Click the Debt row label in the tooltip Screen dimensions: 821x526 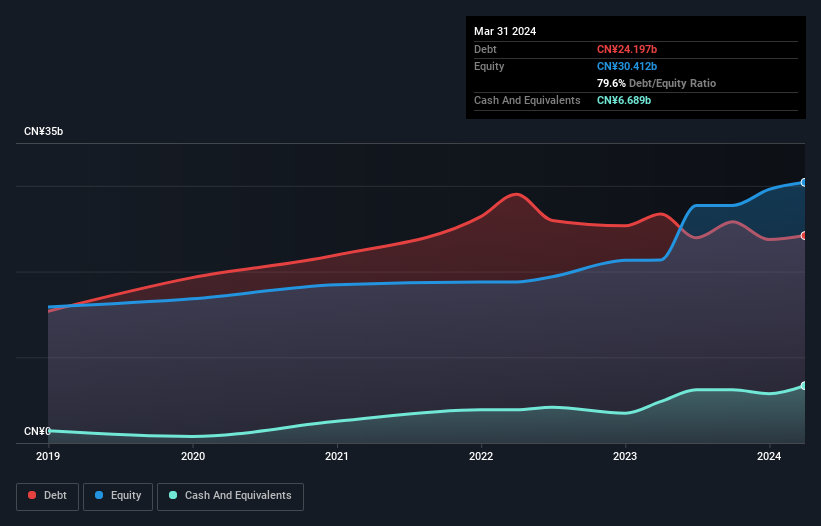[485, 49]
